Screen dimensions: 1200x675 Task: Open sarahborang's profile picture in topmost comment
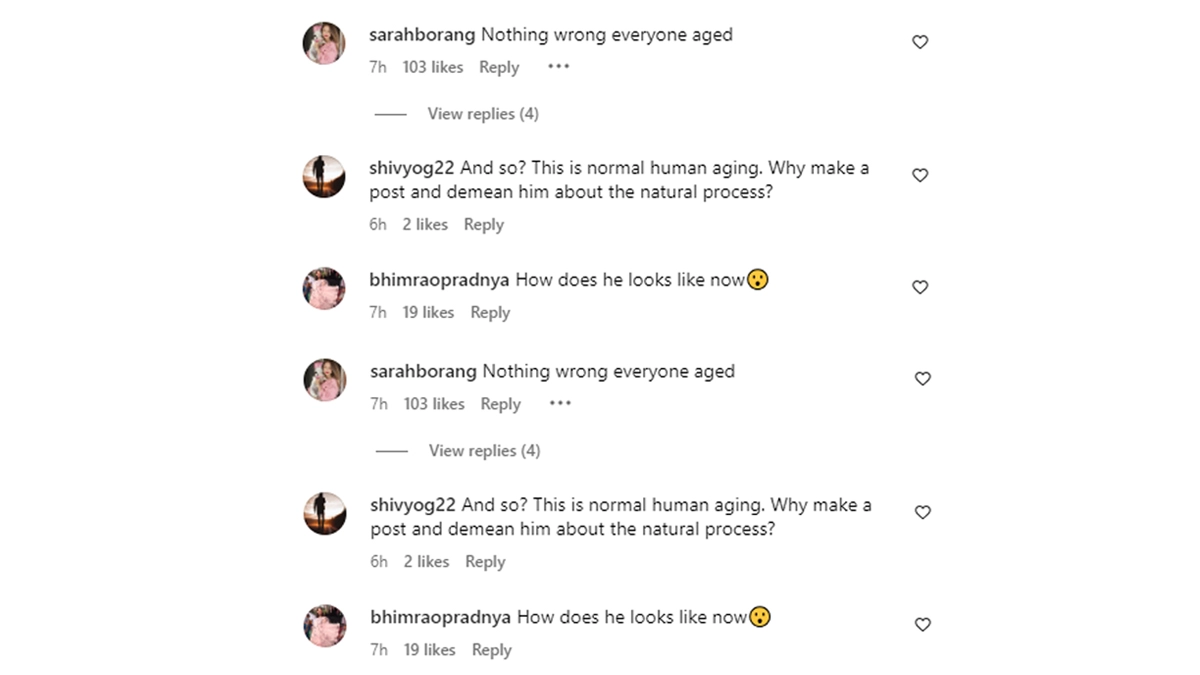coord(324,43)
